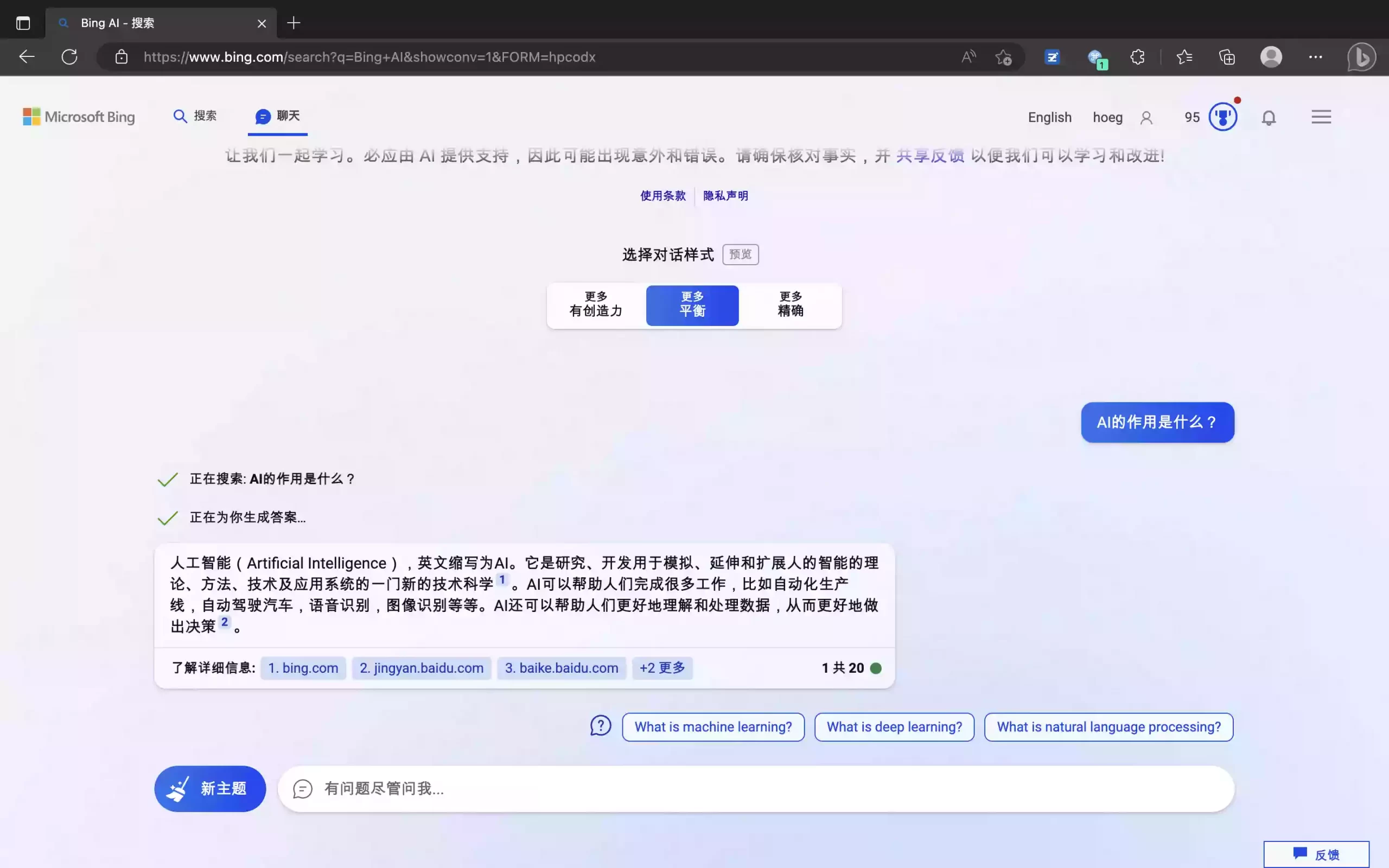Viewport: 1389px width, 868px height.
Task: Open the translate extension with badge
Action: [x=1097, y=59]
